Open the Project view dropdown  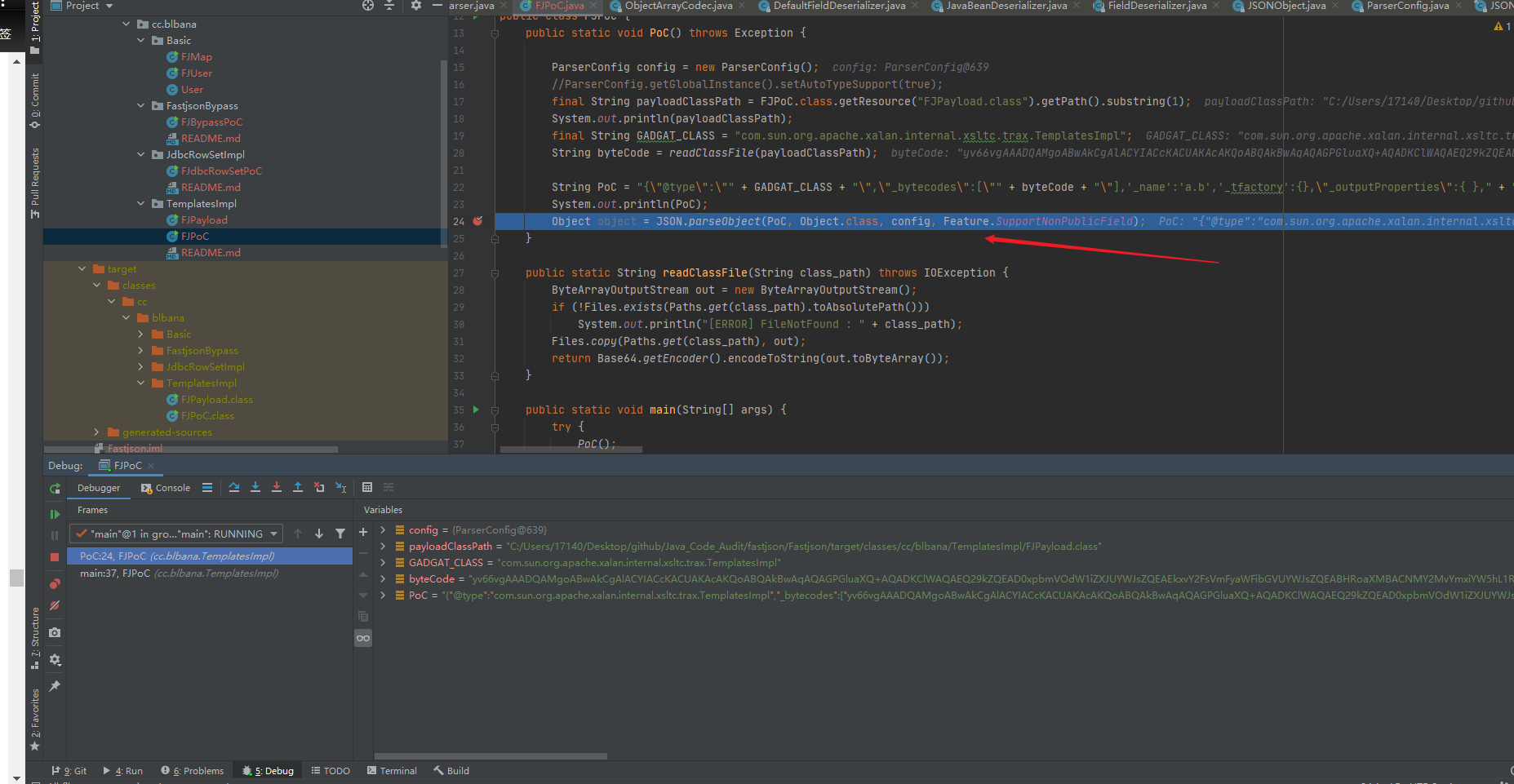(x=82, y=6)
